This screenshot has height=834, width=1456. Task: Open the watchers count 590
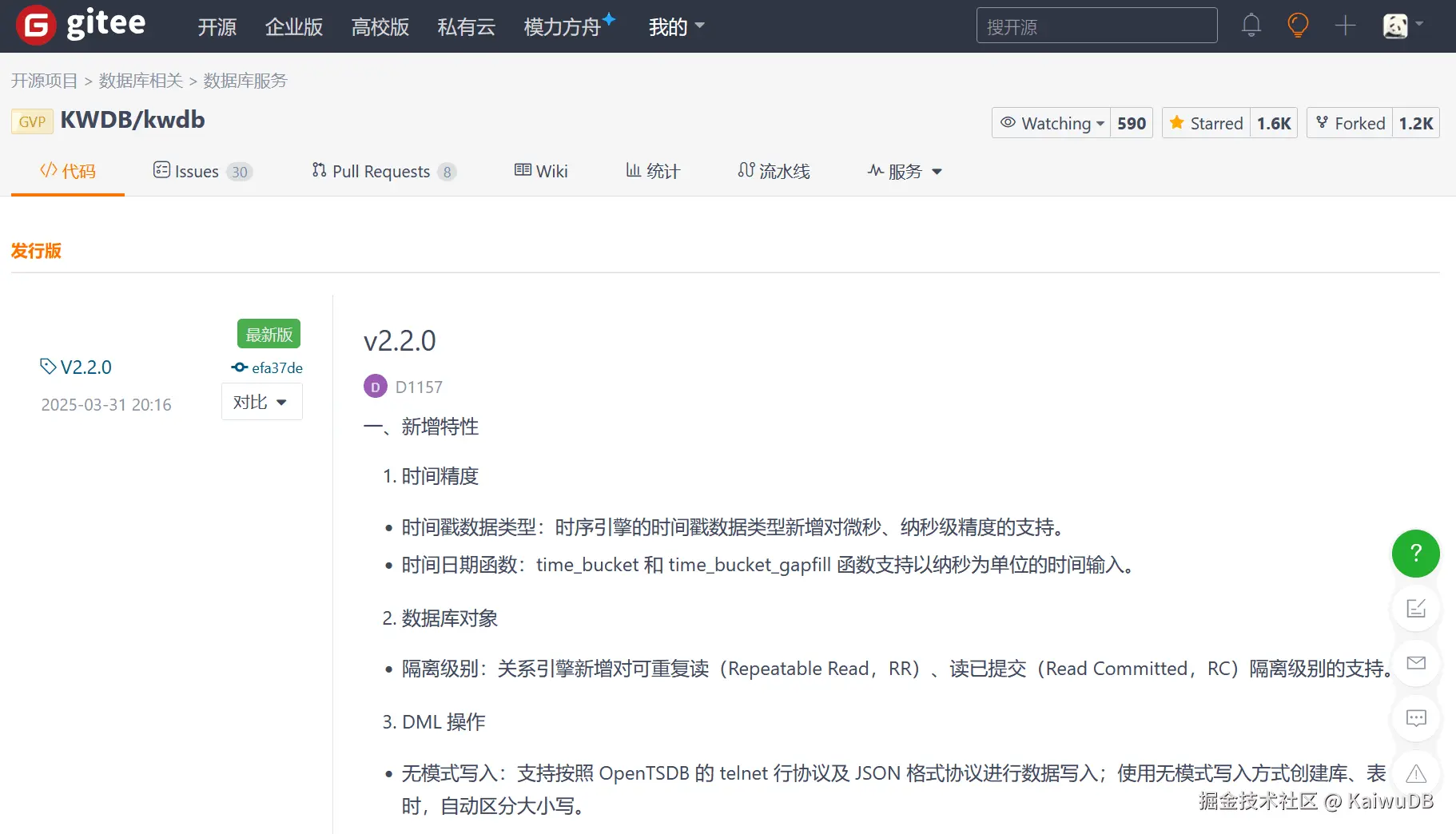pos(1132,123)
